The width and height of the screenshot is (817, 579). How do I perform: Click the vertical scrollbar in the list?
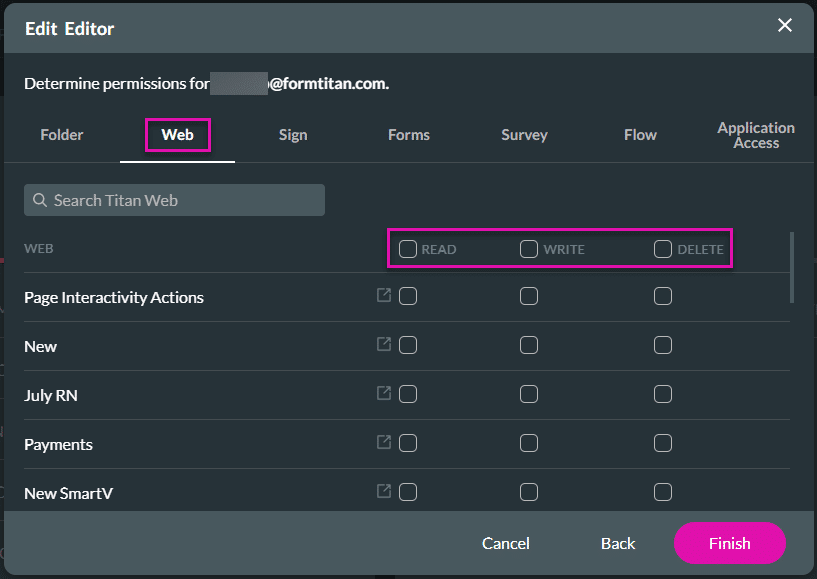click(x=793, y=267)
